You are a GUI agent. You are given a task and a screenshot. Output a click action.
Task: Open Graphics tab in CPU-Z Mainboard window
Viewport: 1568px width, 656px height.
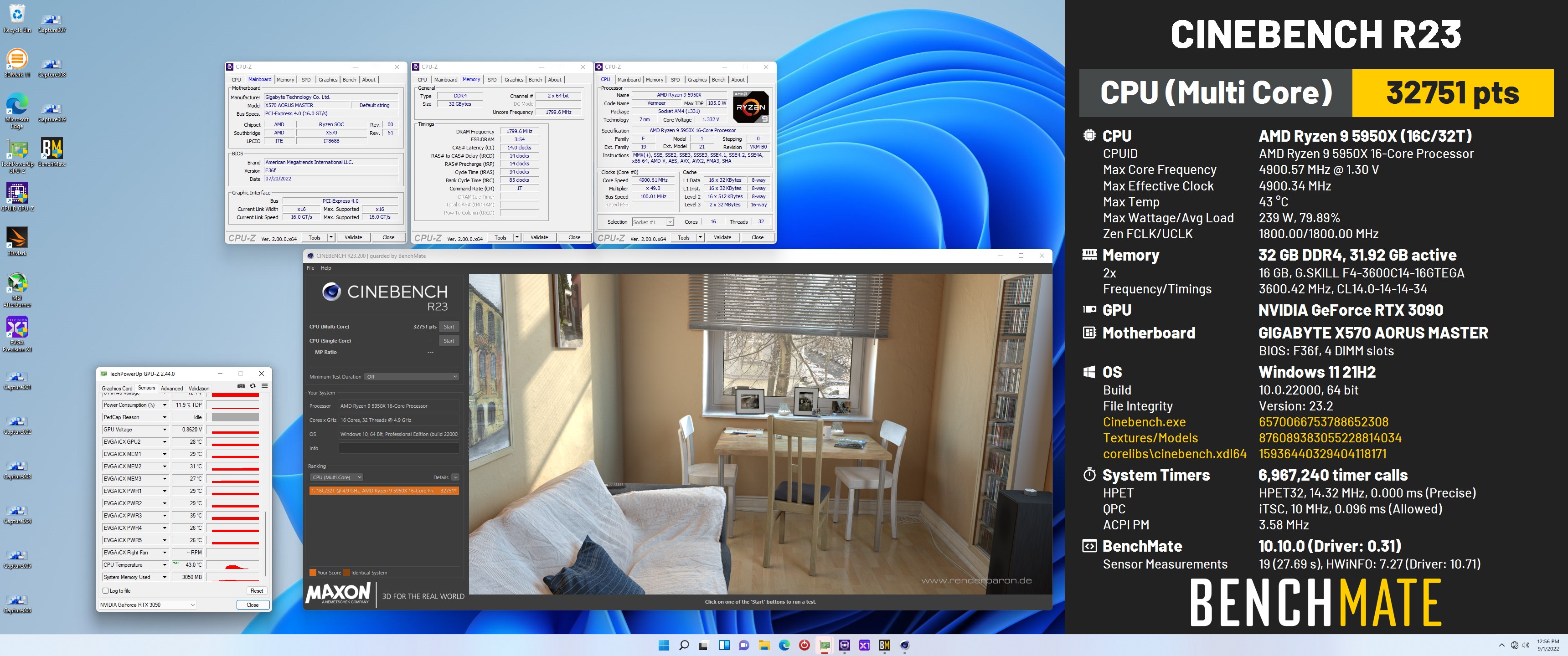click(x=327, y=80)
